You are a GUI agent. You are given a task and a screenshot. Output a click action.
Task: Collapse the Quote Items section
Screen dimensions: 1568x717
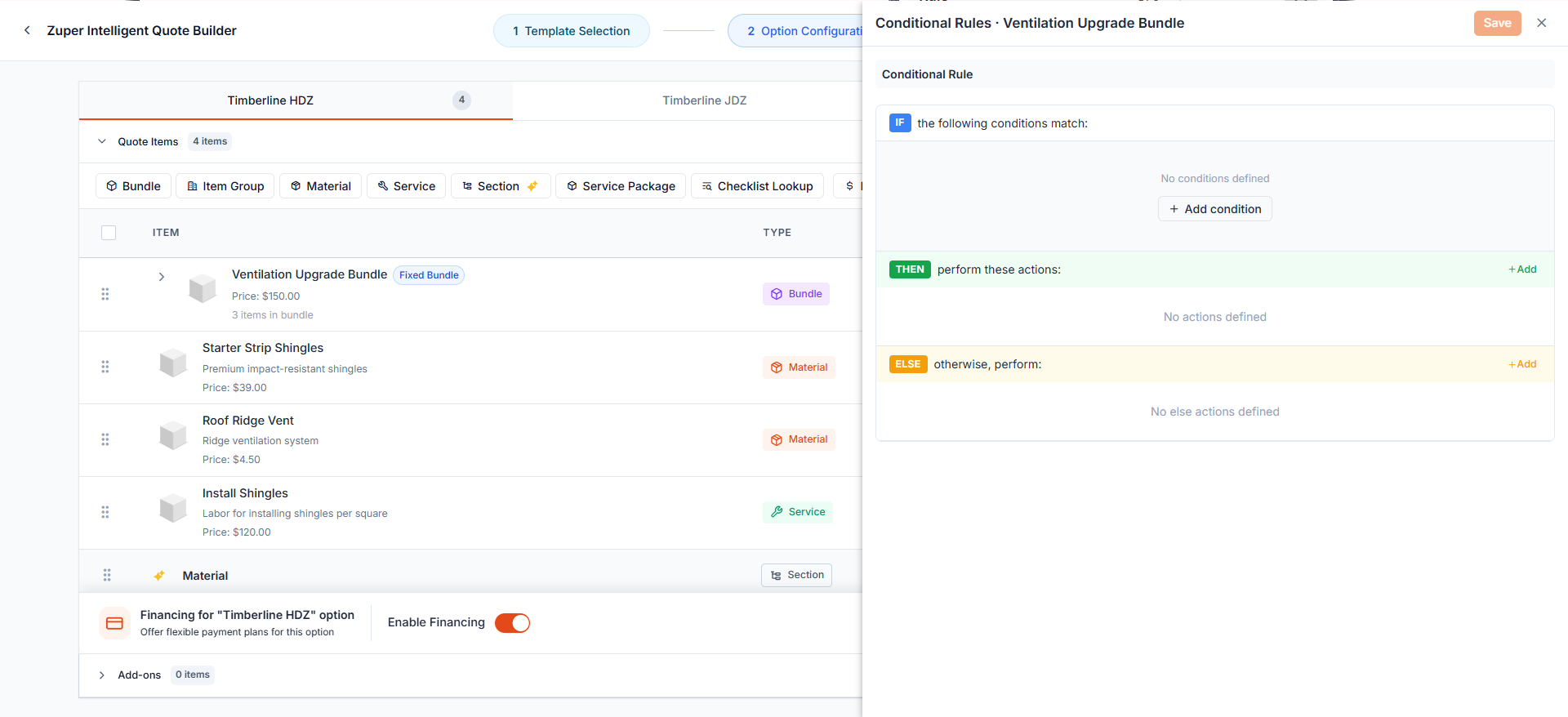pos(102,141)
